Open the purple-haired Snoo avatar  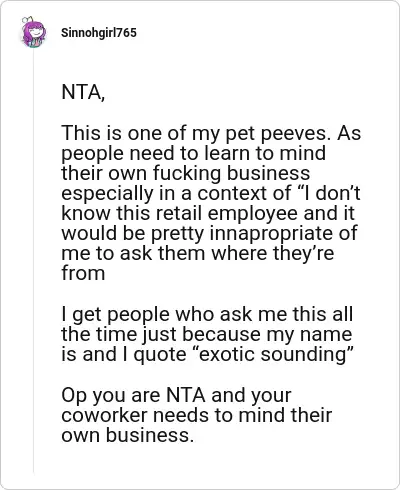33,32
